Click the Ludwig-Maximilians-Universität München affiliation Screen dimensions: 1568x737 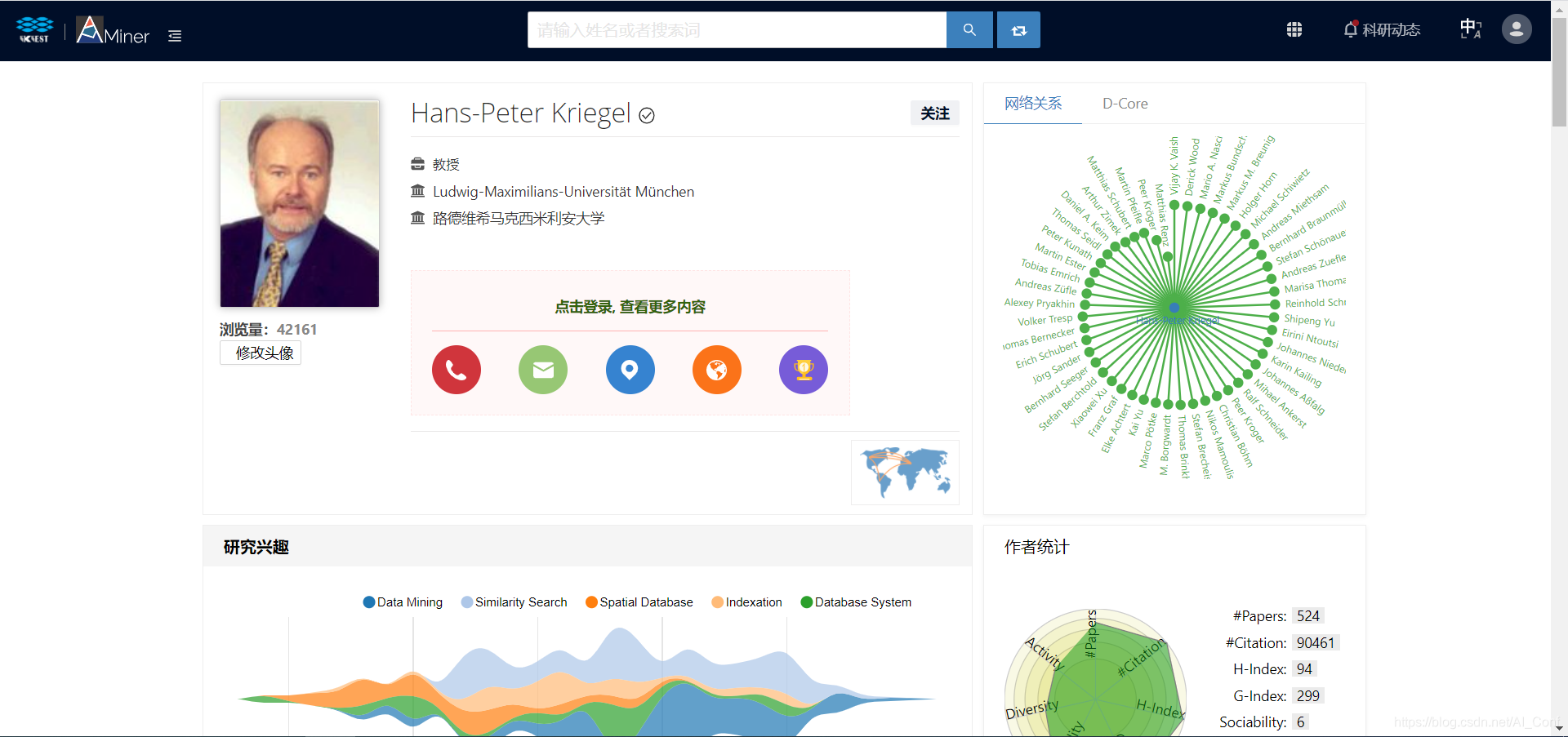563,192
